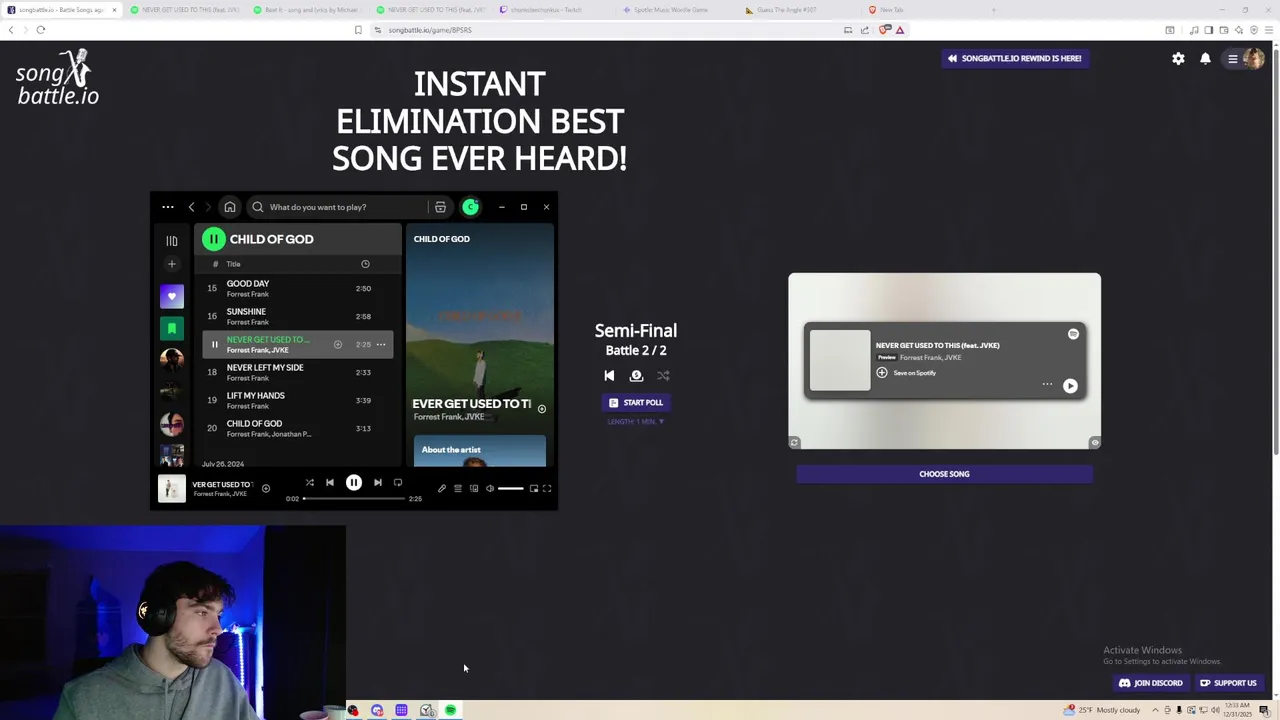Click the songbattle.io logo
The width and height of the screenshot is (1280, 720).
click(58, 77)
